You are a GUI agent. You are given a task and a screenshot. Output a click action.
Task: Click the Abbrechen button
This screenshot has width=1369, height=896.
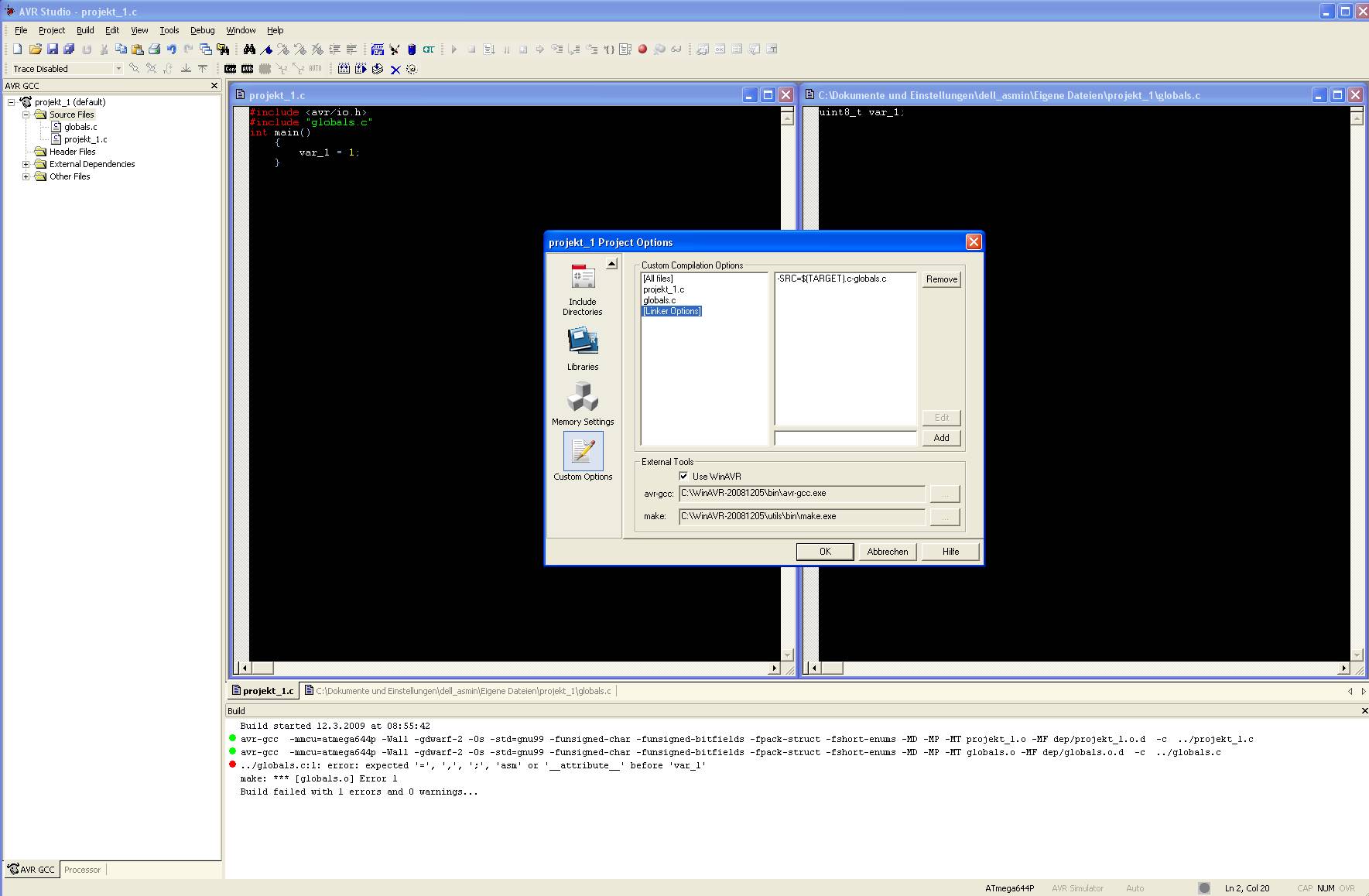[888, 552]
